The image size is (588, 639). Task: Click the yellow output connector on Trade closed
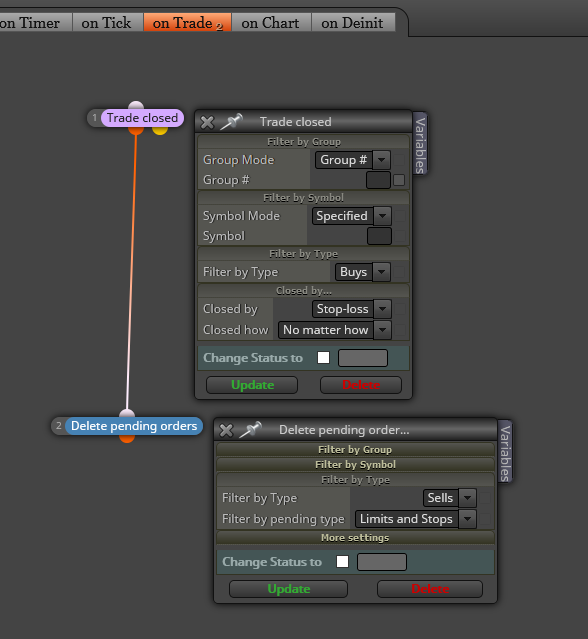tap(160, 130)
